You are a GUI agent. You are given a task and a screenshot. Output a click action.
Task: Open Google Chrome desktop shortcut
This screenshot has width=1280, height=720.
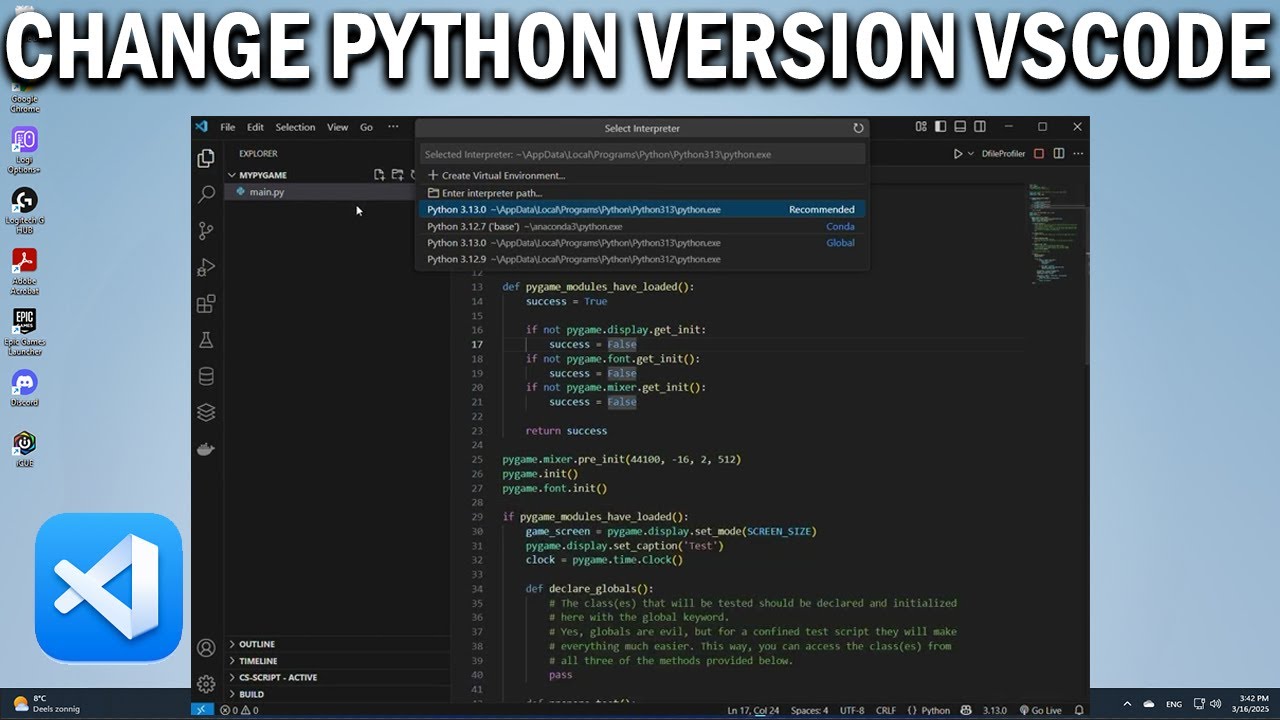tap(25, 100)
